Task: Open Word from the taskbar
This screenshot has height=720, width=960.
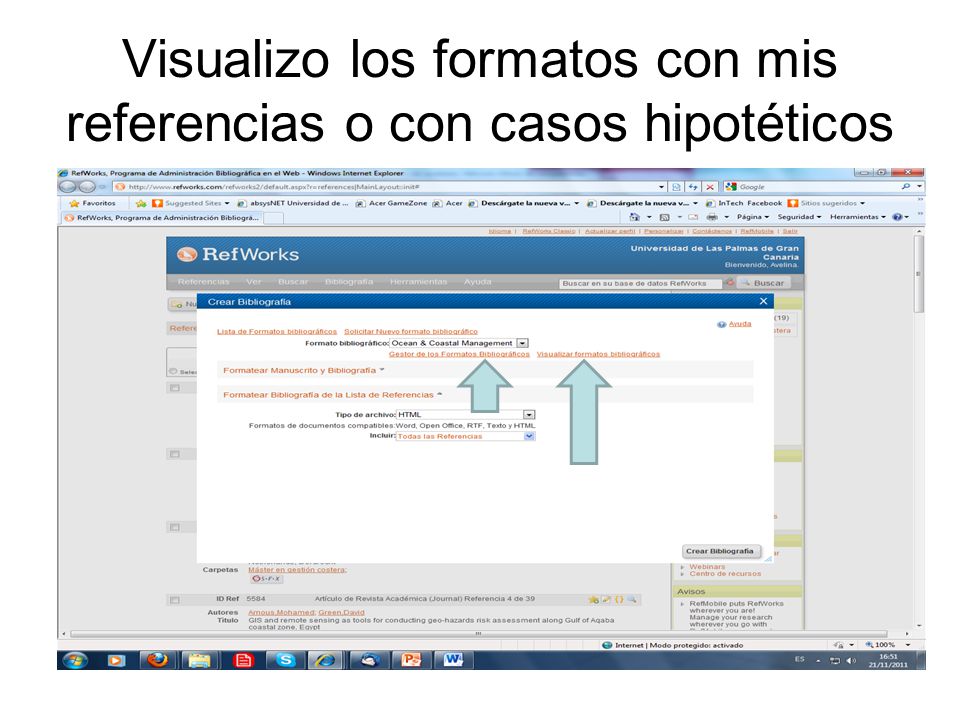Action: pyautogui.click(x=453, y=660)
